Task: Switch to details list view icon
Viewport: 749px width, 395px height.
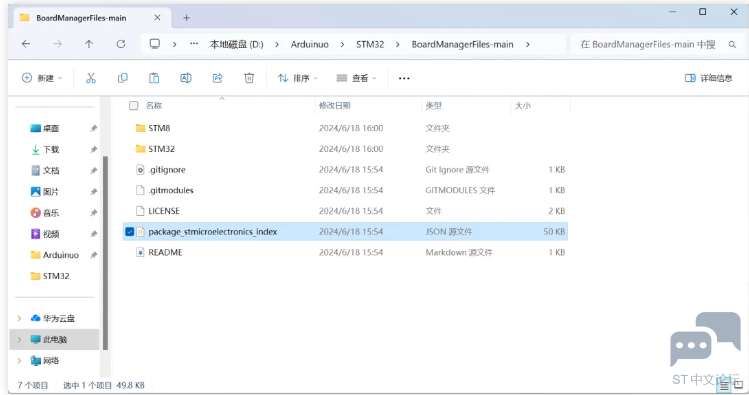Action: pyautogui.click(x=725, y=385)
